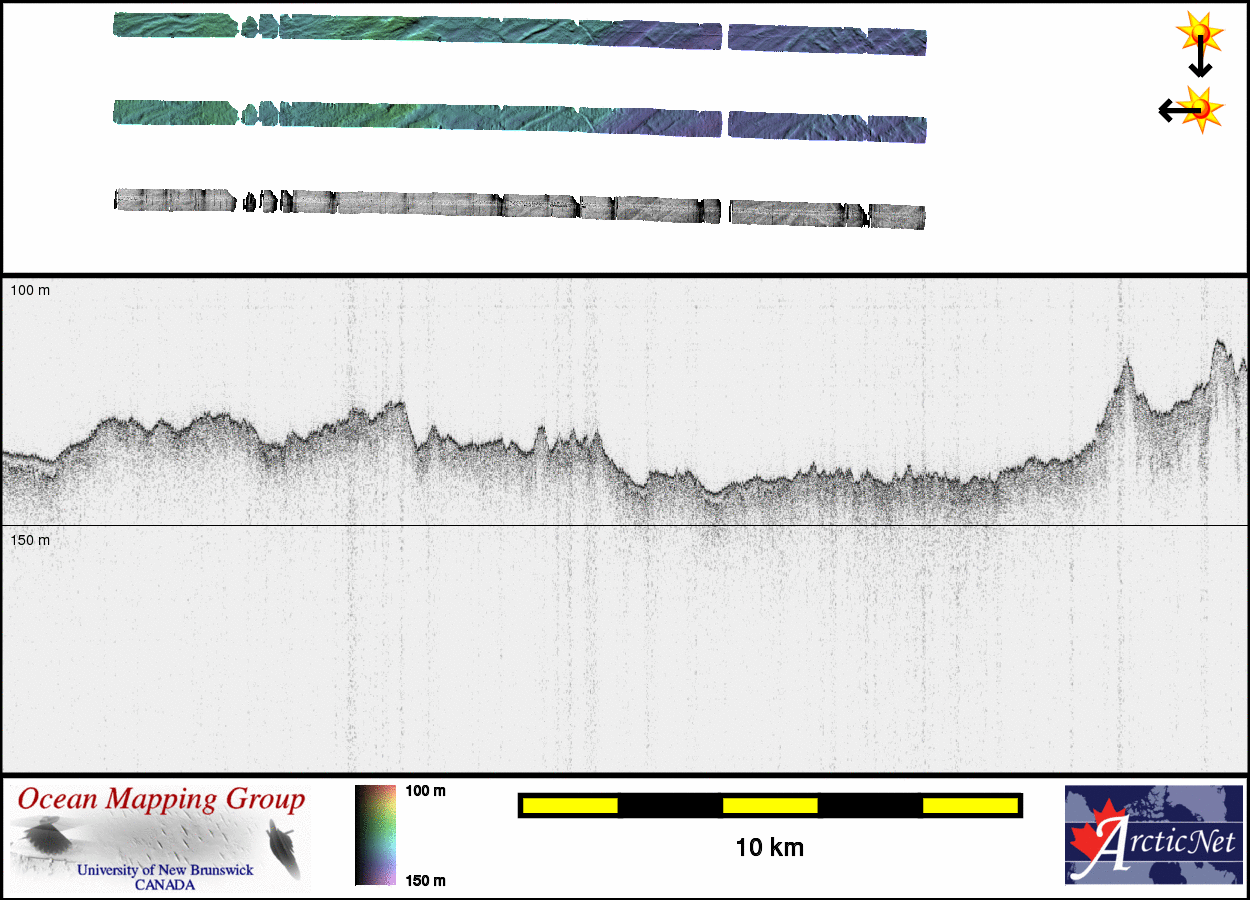Click the Ocean Mapping Group logo title
Viewport: 1250px width, 900px height.
click(x=162, y=799)
